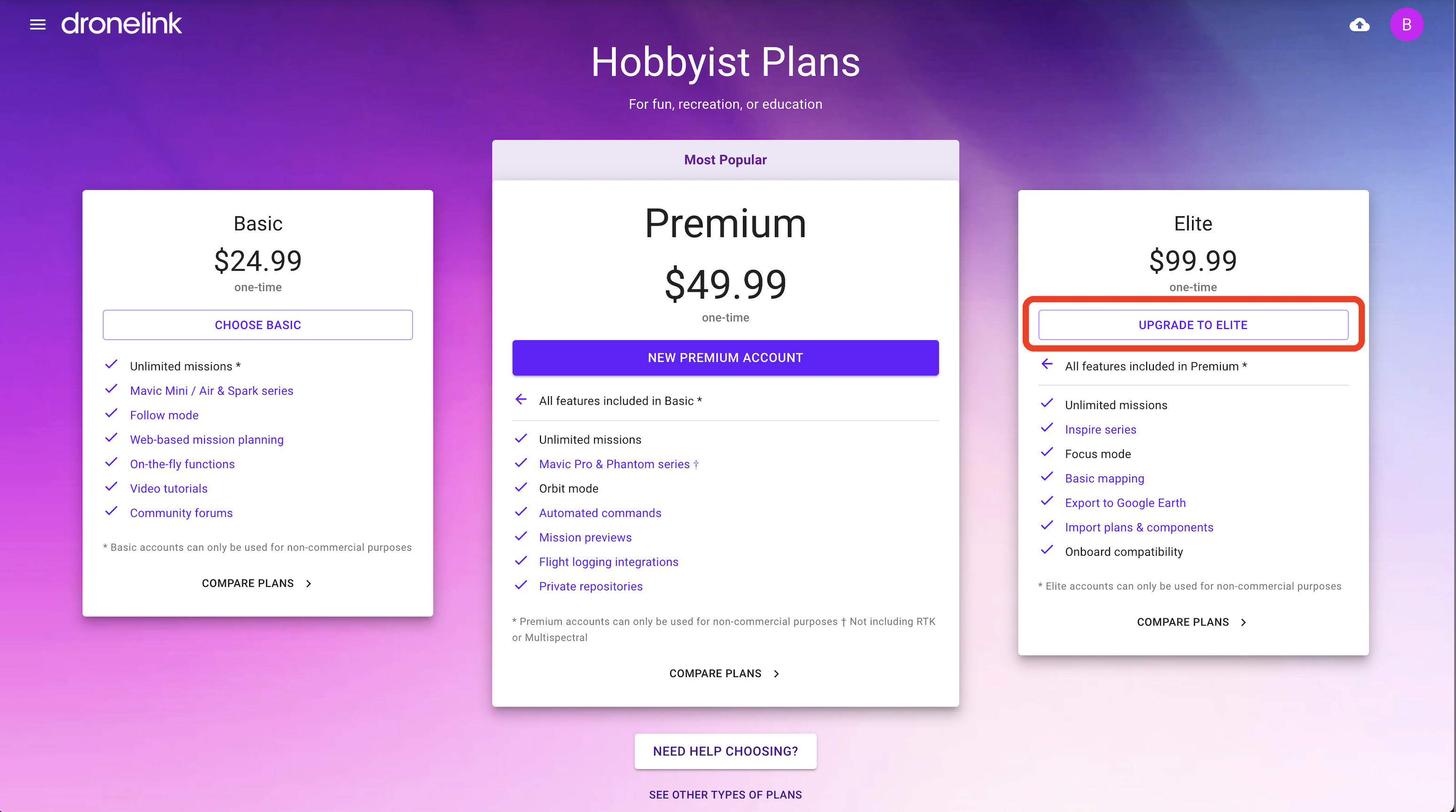Click the checkmark beside Inspire series
1456x812 pixels.
tap(1047, 428)
